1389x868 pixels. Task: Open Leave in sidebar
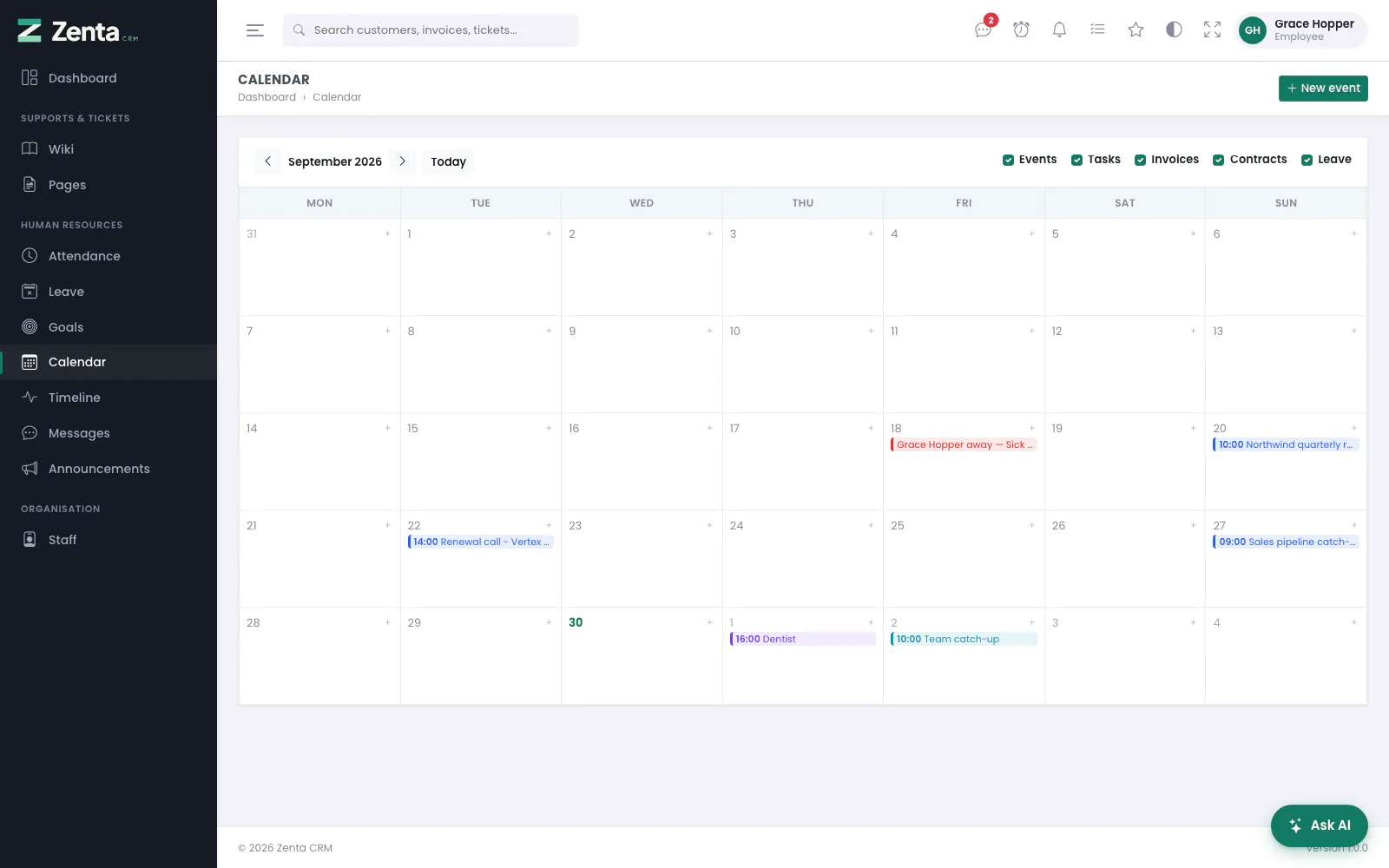pyautogui.click(x=109, y=292)
